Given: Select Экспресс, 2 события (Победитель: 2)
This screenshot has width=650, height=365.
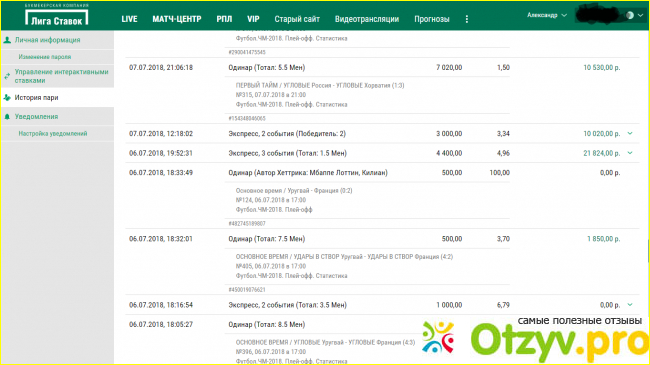Looking at the screenshot, I should point(287,134).
